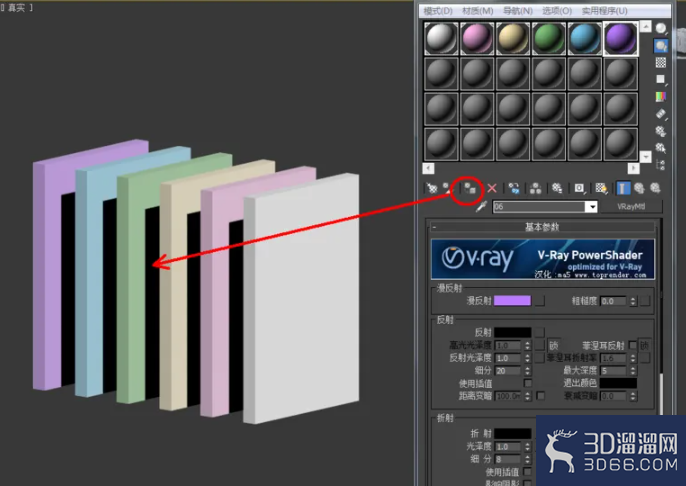Open the Material/Map Navigator icon
This screenshot has height=486, width=686.
pos(661,165)
